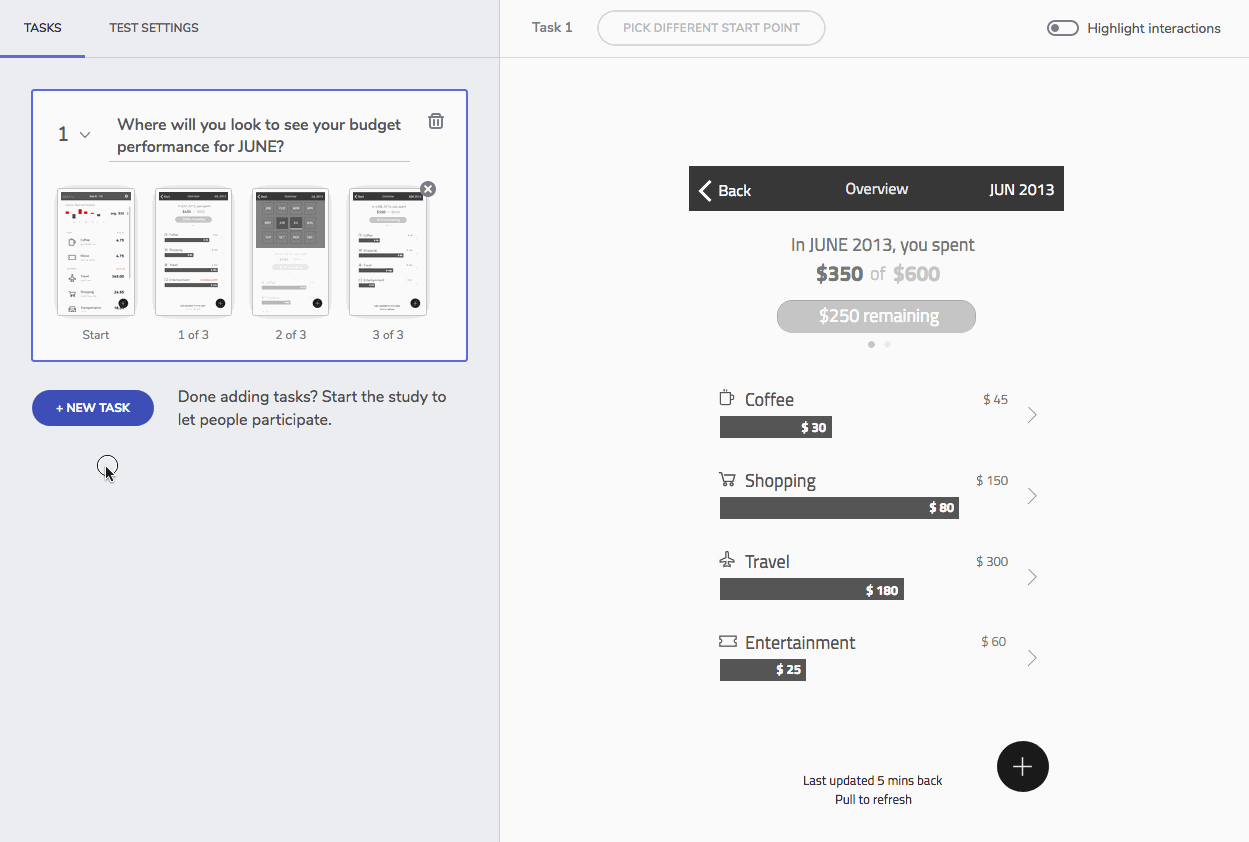Image resolution: width=1249 pixels, height=842 pixels.
Task: Toggle the Highlight interactions switch
Action: pyautogui.click(x=1062, y=28)
